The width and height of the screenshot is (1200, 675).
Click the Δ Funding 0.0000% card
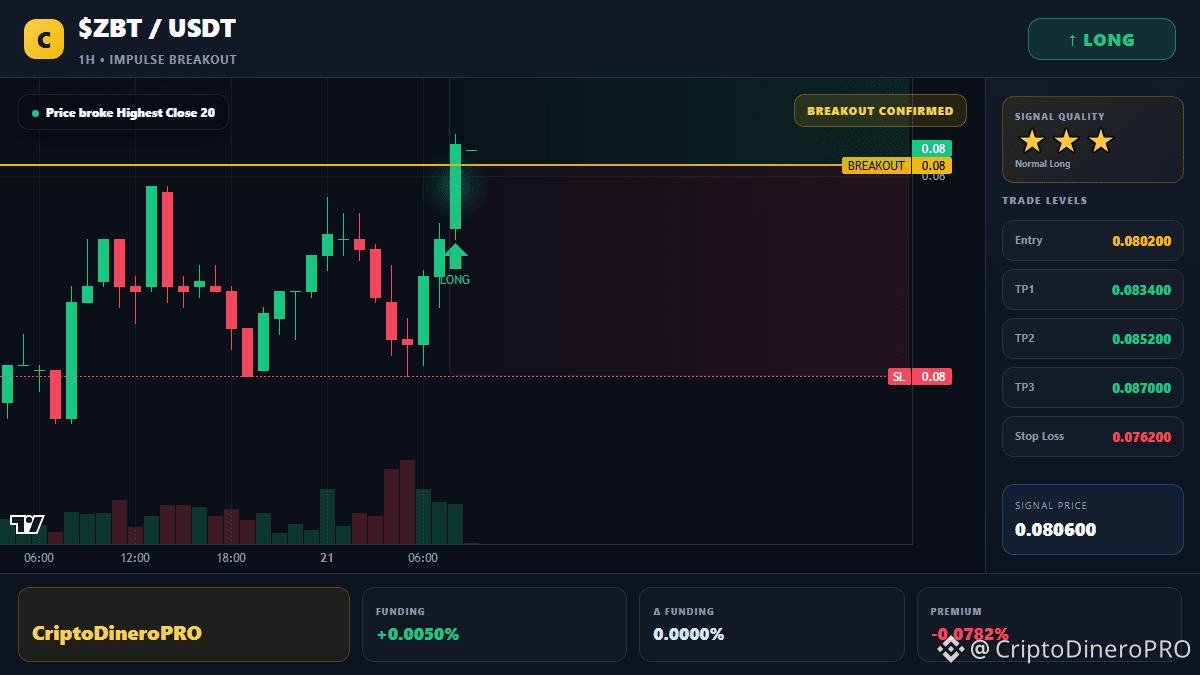click(771, 624)
